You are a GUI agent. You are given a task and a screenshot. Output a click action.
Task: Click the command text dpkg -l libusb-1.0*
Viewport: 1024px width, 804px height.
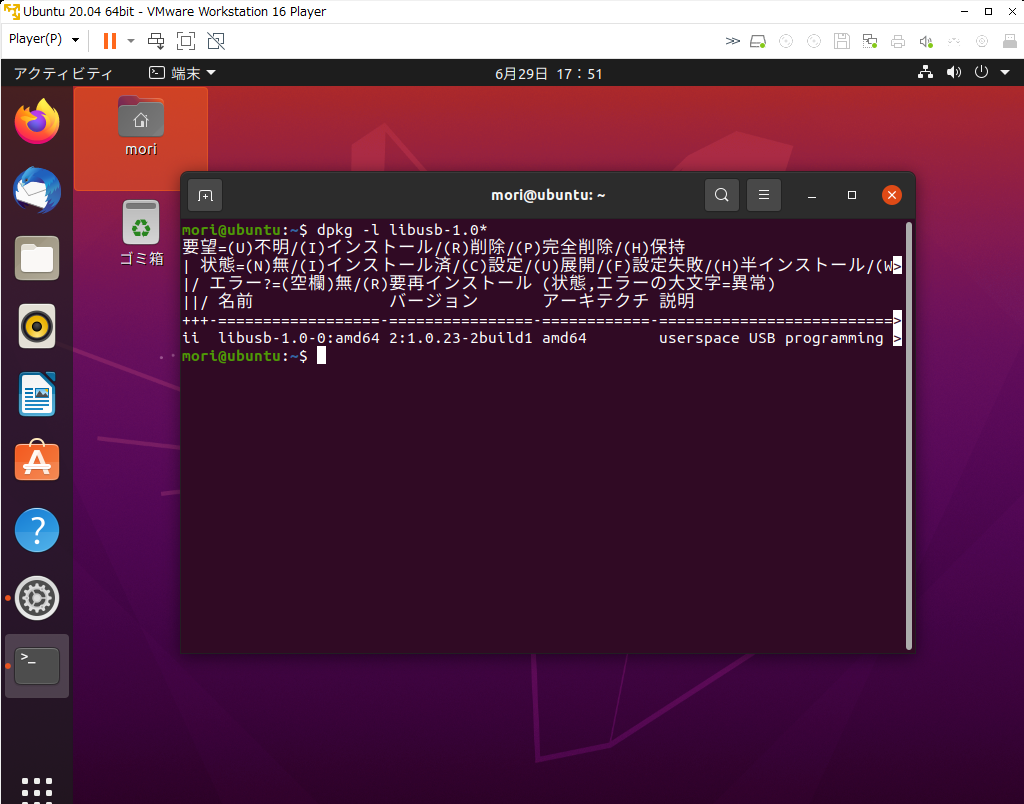tap(402, 230)
